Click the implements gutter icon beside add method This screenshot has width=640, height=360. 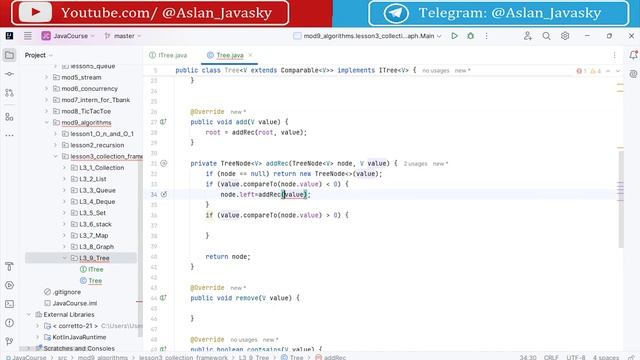pyautogui.click(x=163, y=122)
